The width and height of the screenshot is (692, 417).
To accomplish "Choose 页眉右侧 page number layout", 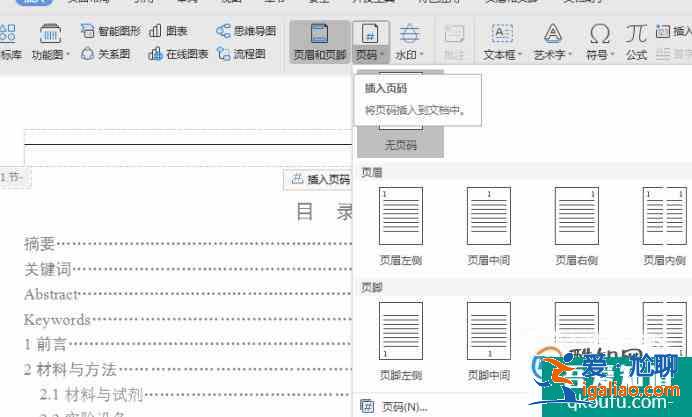I will point(576,226).
